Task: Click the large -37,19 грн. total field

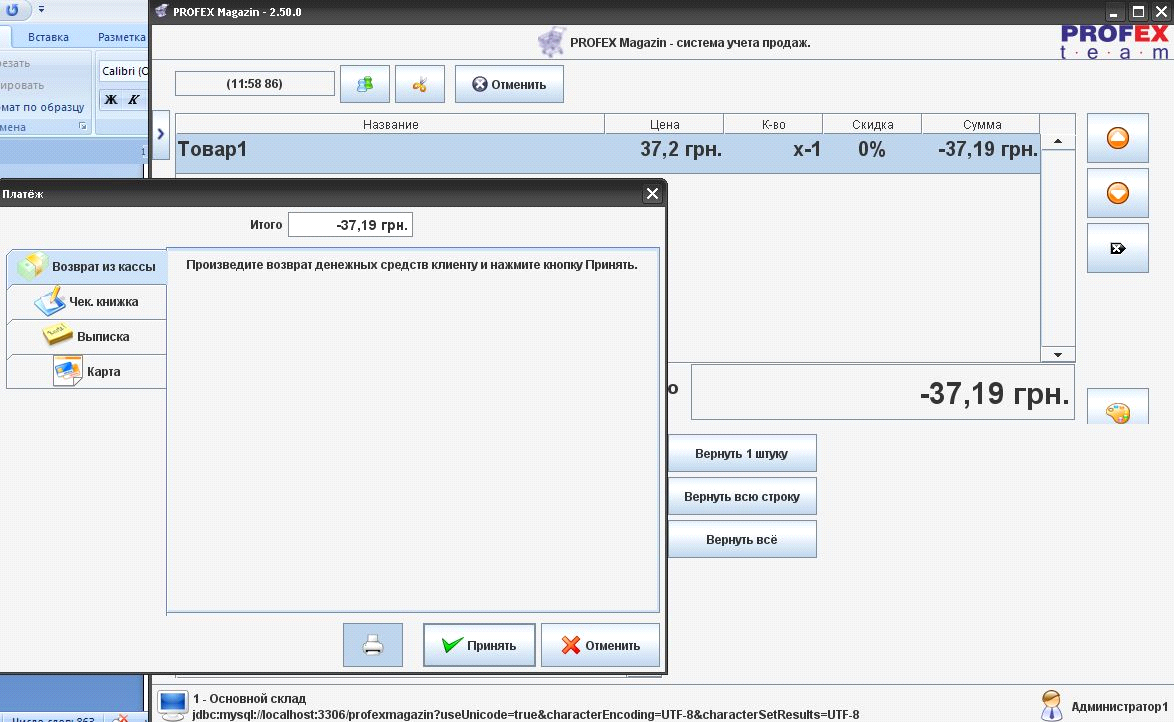Action: (x=883, y=392)
